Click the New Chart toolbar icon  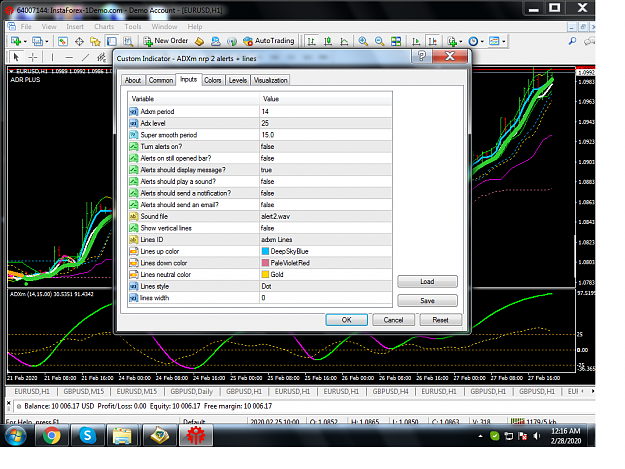(x=16, y=41)
